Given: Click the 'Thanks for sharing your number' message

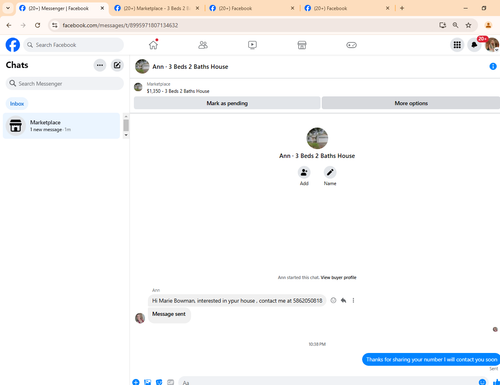Looking at the screenshot, I should point(431,359).
